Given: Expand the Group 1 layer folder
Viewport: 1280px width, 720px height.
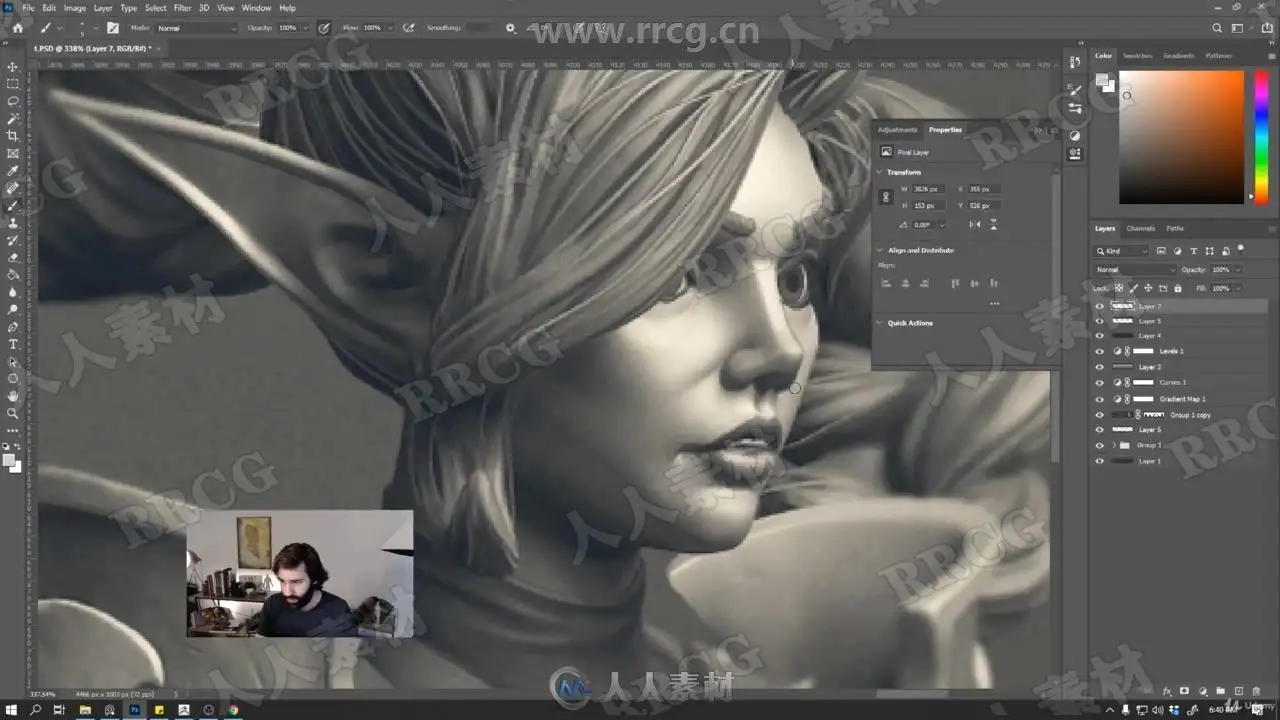Looking at the screenshot, I should [1114, 445].
